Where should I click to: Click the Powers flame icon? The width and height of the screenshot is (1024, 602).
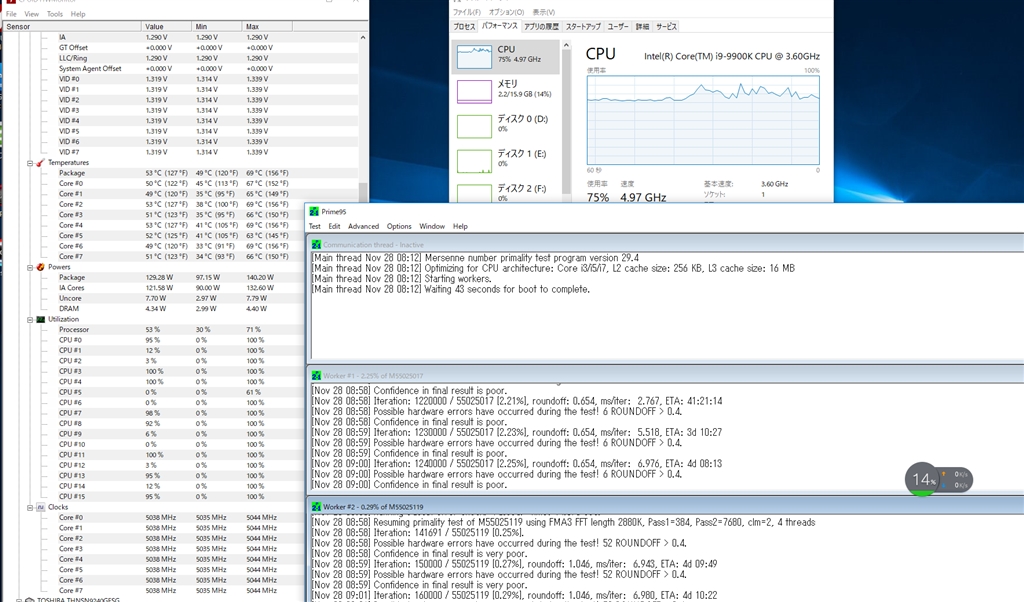tap(40, 267)
